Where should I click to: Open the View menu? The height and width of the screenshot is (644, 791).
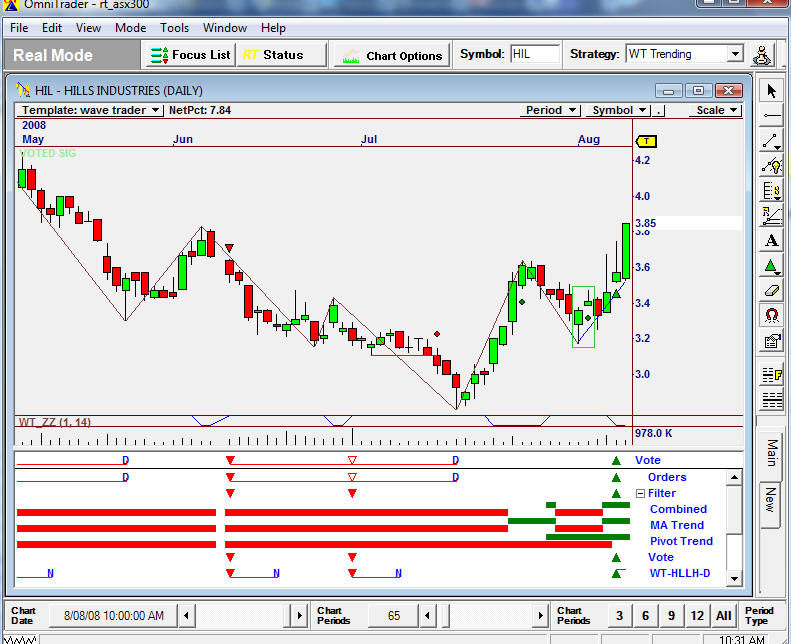[x=88, y=28]
